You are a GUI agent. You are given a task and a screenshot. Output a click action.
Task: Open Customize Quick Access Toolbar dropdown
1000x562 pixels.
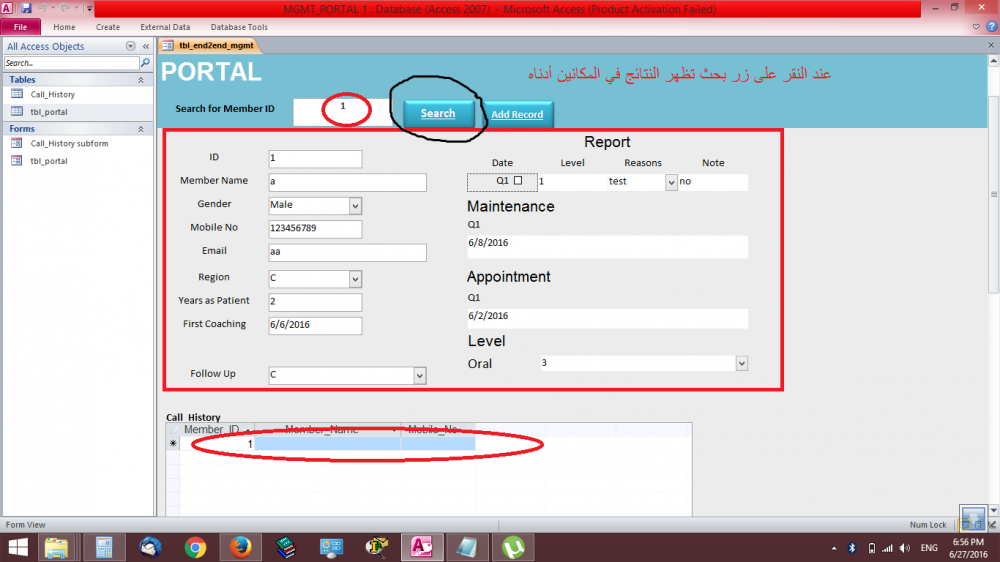[89, 9]
